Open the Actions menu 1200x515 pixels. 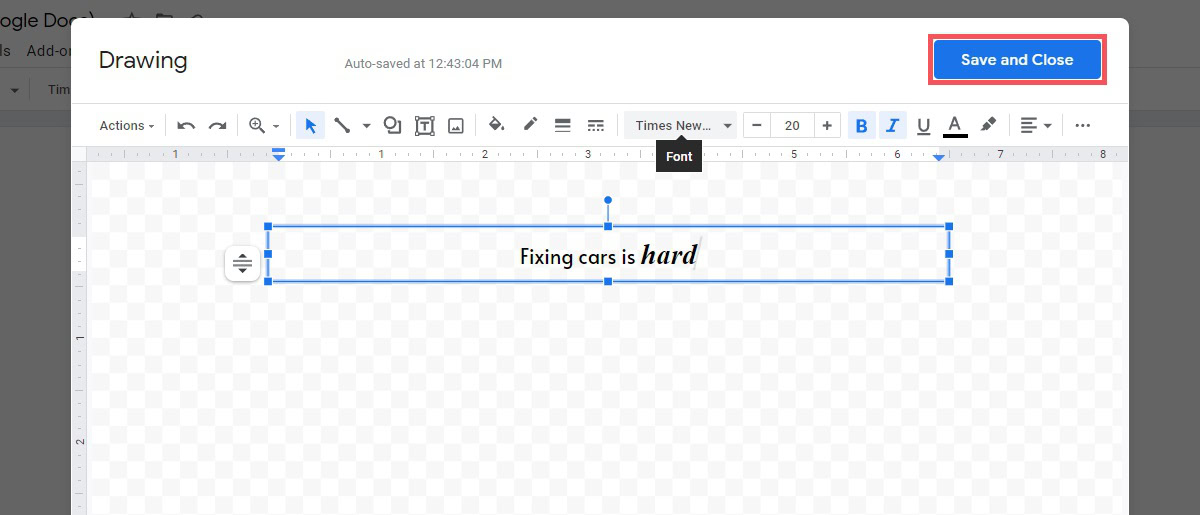127,125
